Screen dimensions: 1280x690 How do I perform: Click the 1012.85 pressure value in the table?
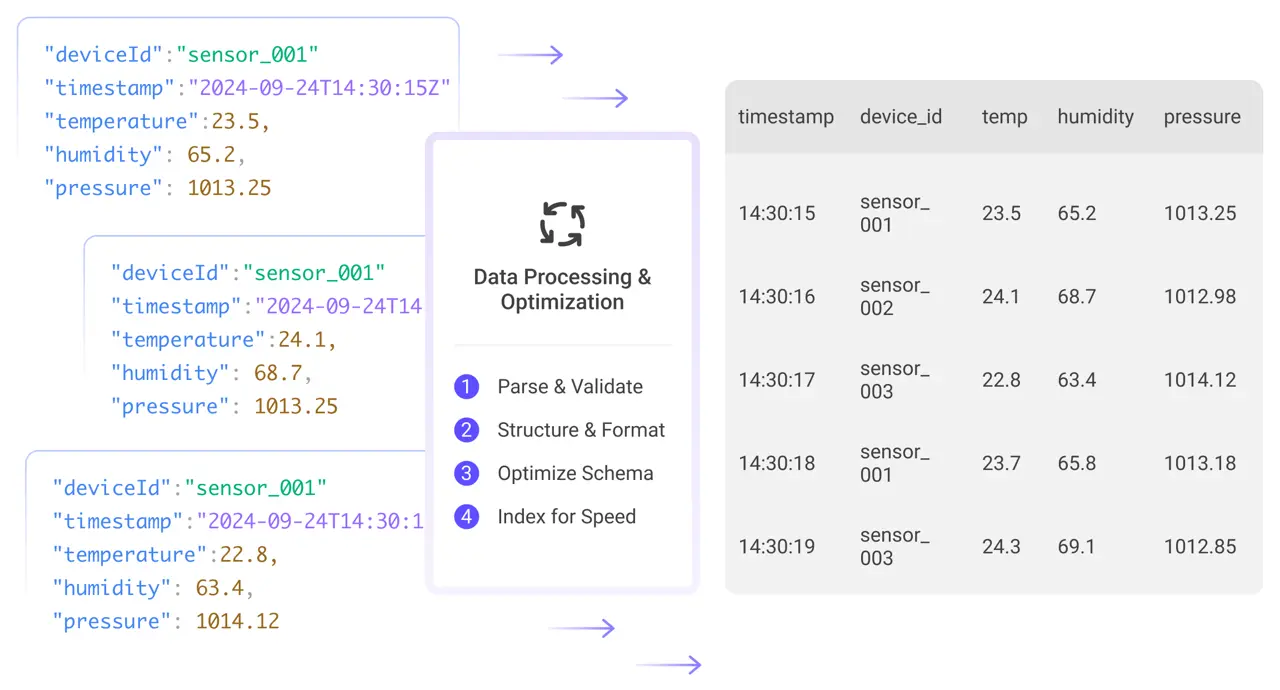[x=1199, y=547]
